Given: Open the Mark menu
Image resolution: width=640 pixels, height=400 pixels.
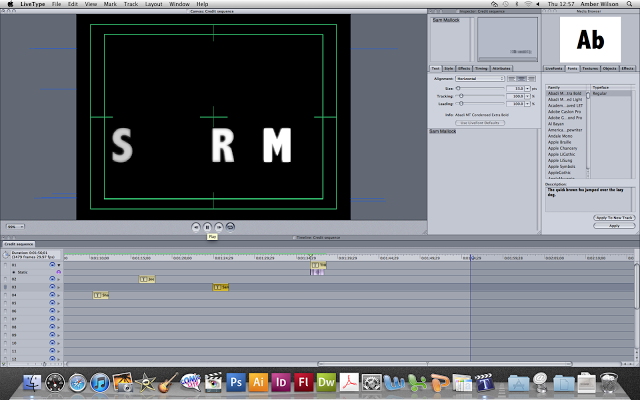Looking at the screenshot, I should pos(110,4).
